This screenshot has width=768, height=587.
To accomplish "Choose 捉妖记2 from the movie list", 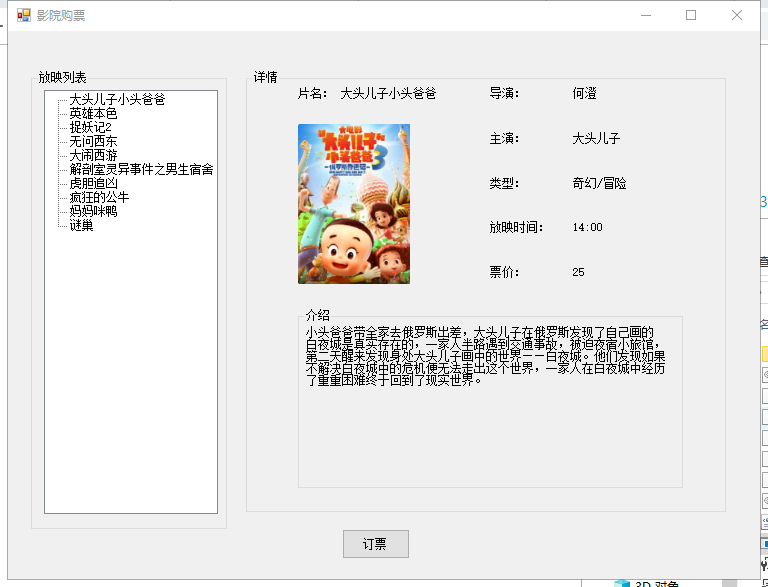I will [x=91, y=127].
